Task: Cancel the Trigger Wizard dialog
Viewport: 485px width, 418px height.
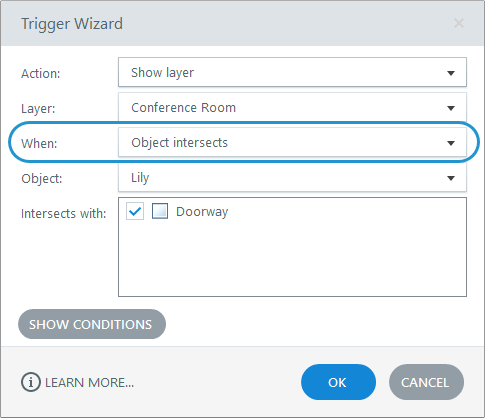Action: 426,382
